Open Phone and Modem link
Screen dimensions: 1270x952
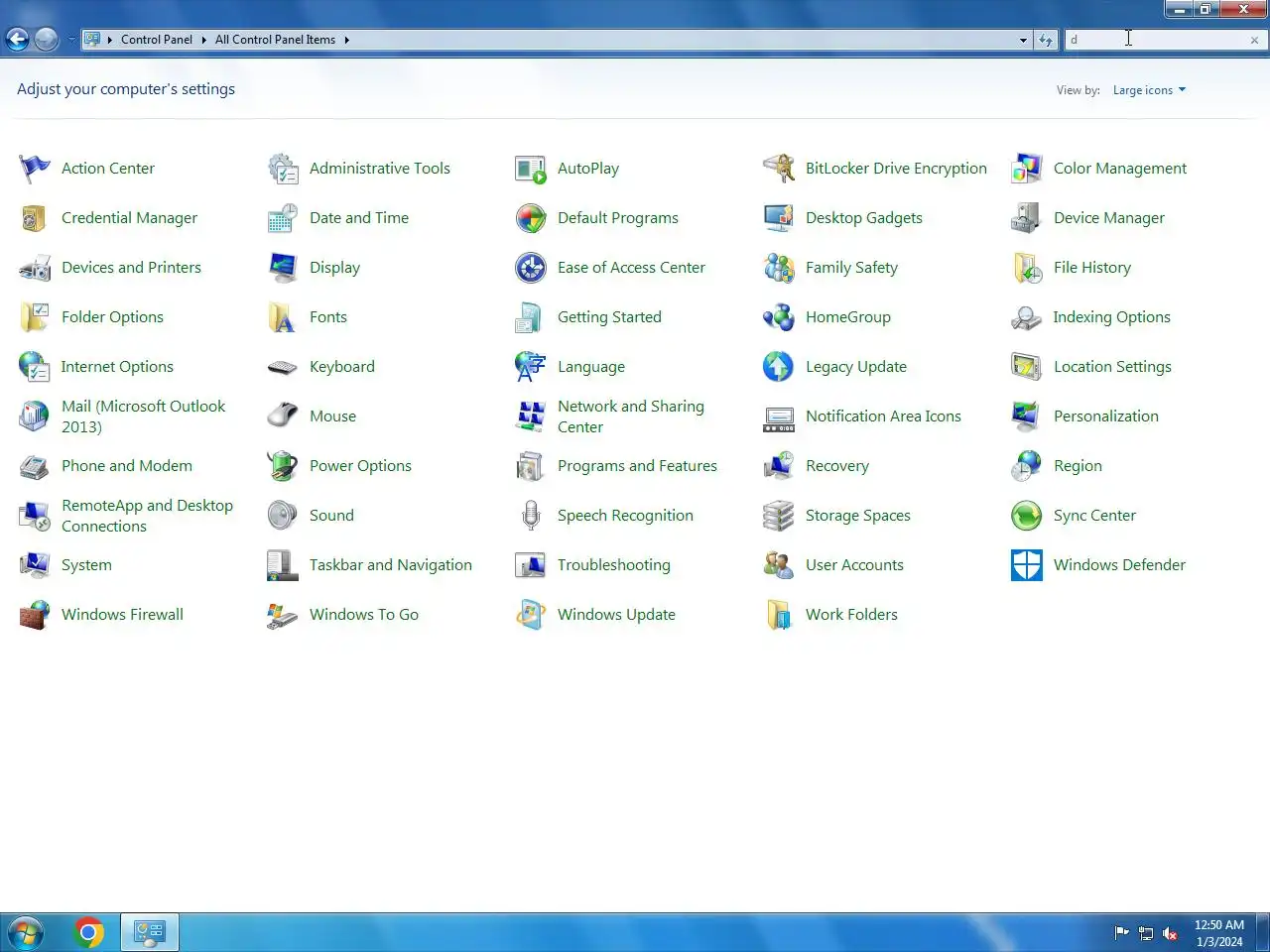click(x=127, y=466)
